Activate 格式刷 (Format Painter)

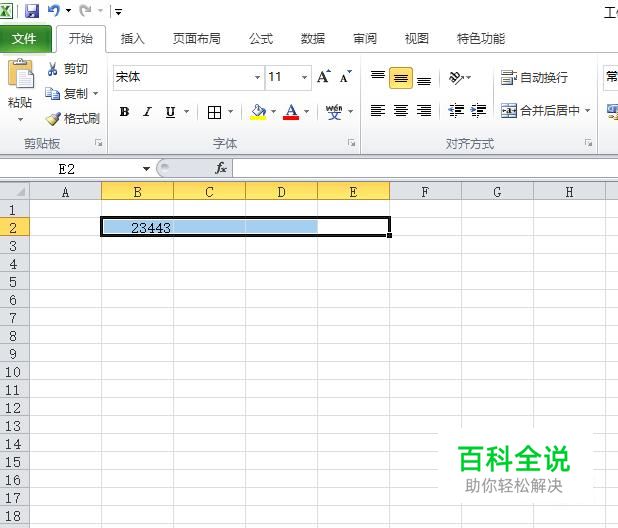click(x=72, y=119)
